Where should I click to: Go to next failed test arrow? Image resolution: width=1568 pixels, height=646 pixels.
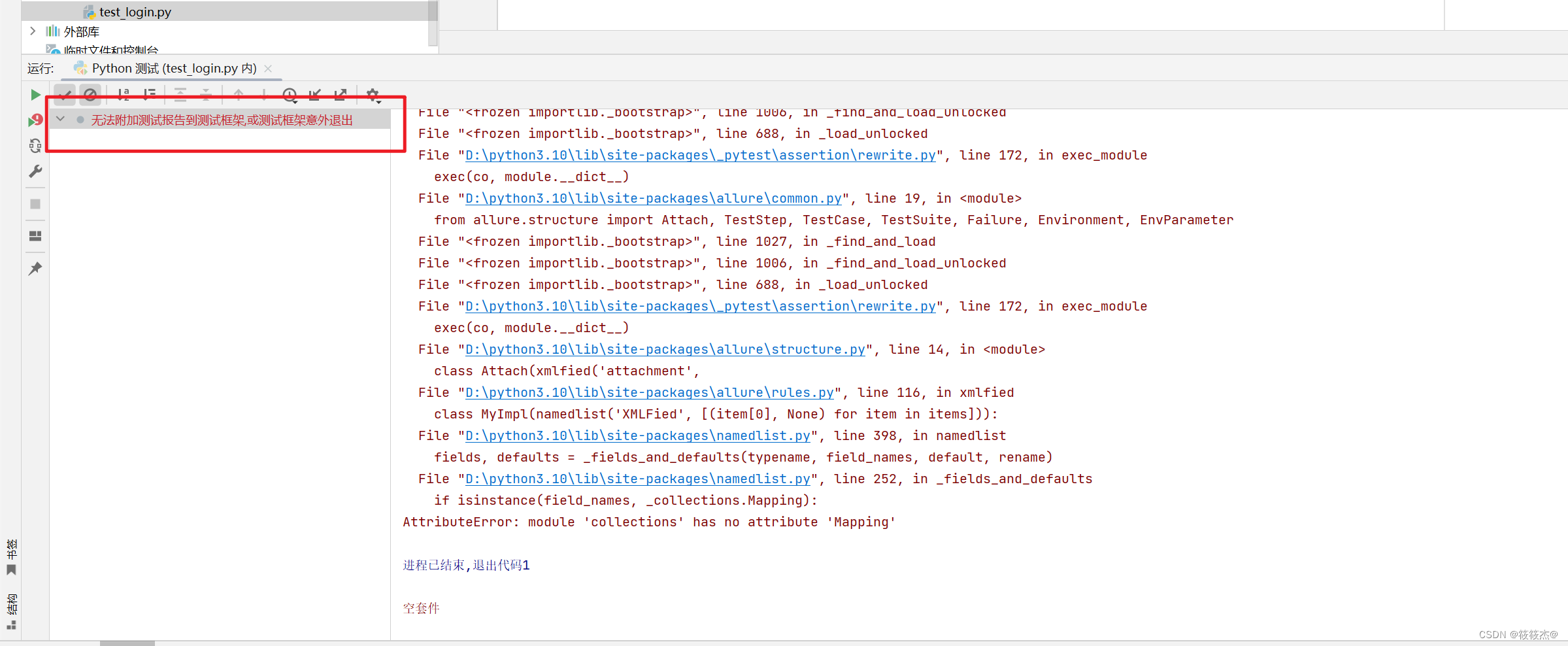tap(263, 95)
